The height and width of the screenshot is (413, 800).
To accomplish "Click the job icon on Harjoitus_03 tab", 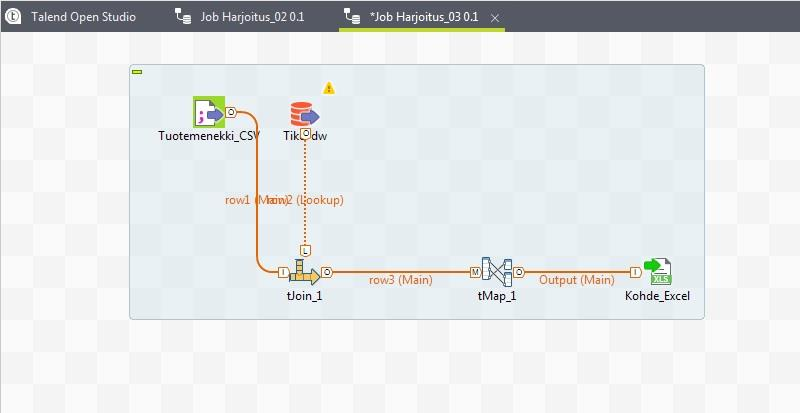I will point(352,16).
